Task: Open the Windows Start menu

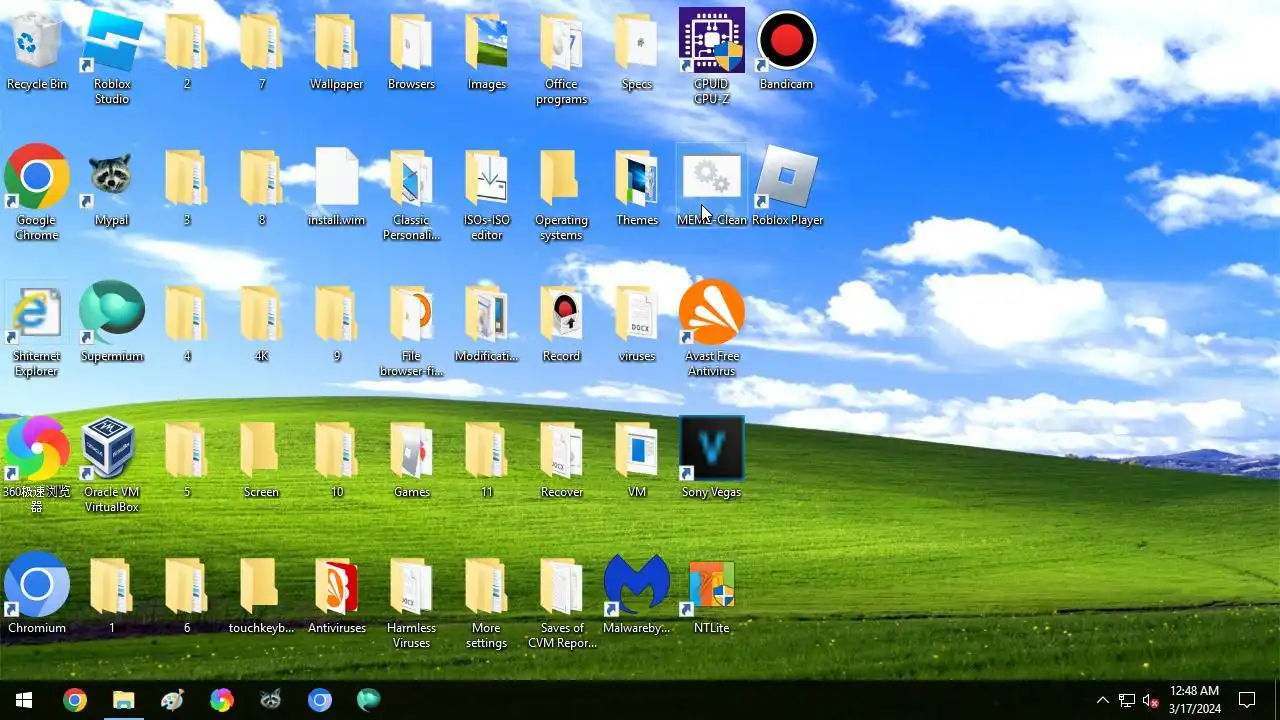Action: pyautogui.click(x=24, y=700)
